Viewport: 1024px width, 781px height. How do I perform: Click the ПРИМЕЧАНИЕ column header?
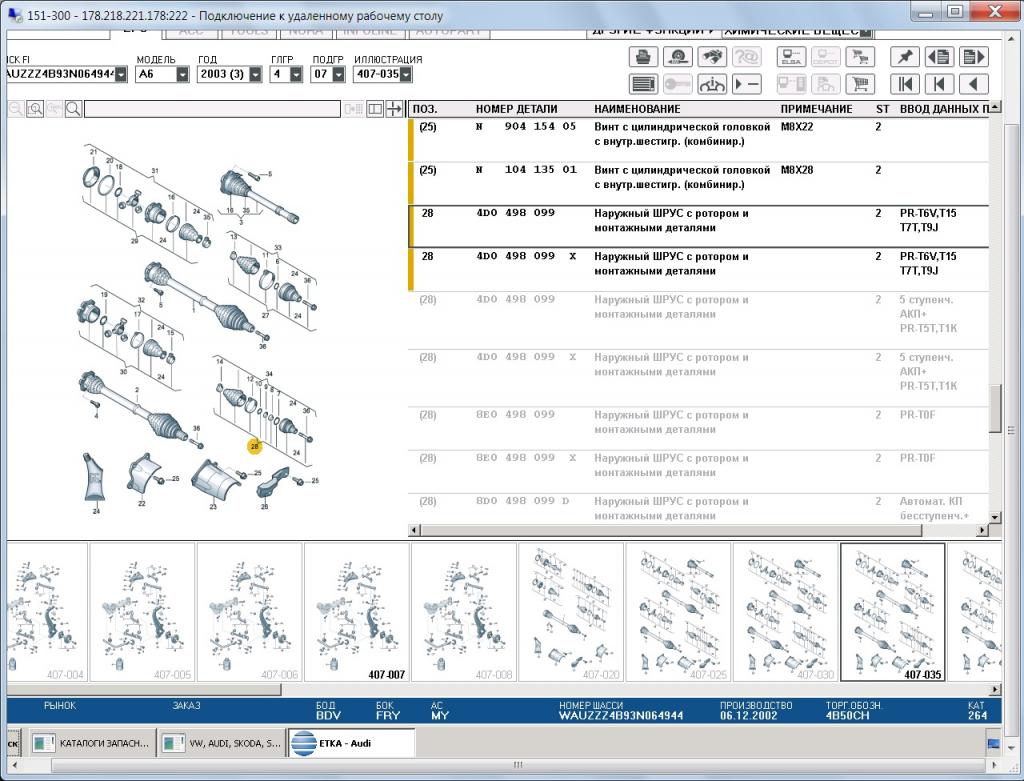pyautogui.click(x=816, y=109)
